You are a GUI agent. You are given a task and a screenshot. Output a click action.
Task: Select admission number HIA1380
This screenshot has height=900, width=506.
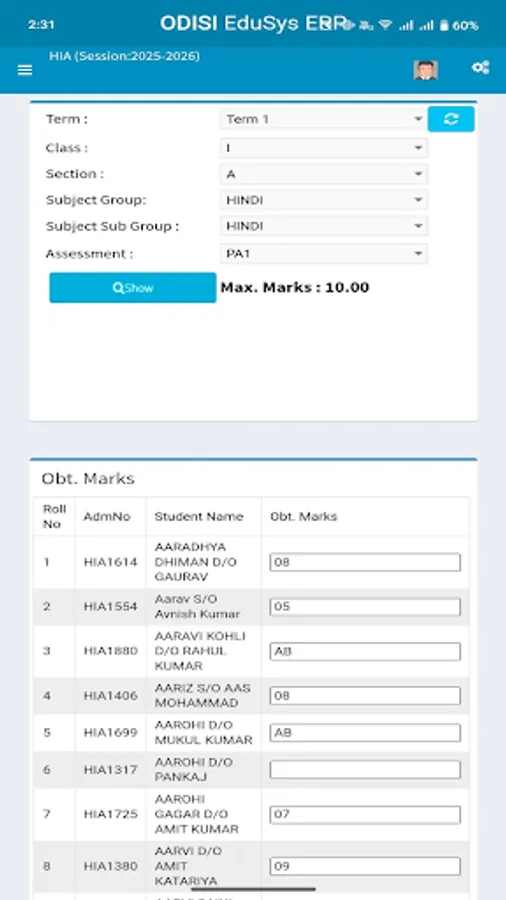point(111,866)
